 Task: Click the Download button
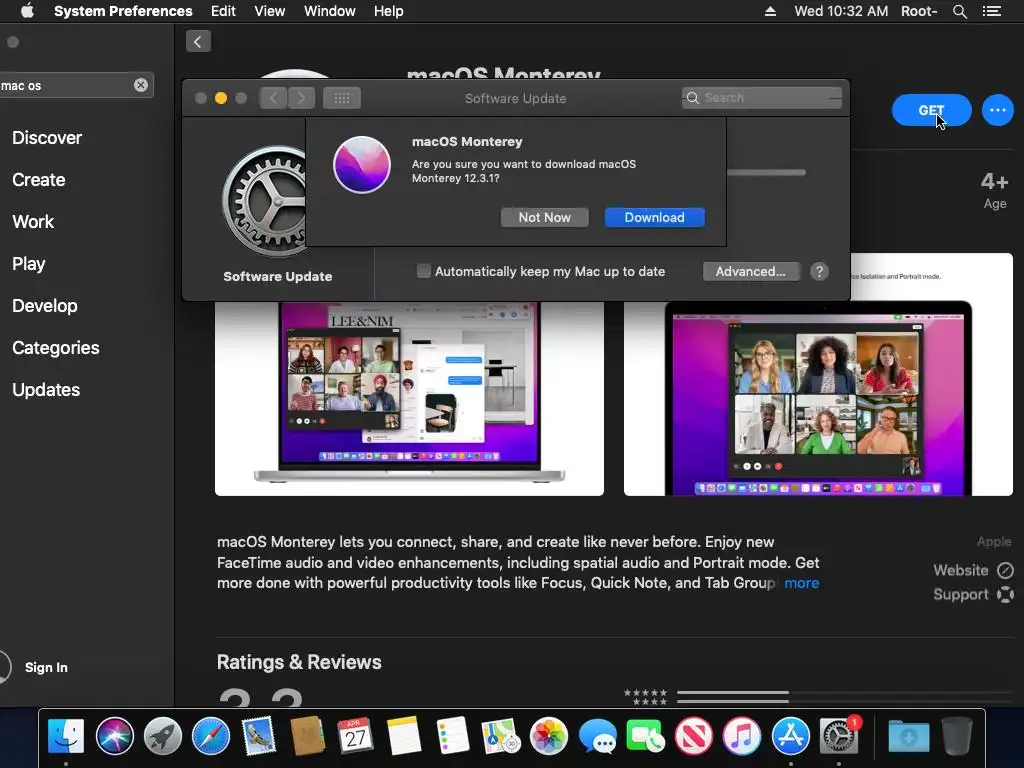654,217
